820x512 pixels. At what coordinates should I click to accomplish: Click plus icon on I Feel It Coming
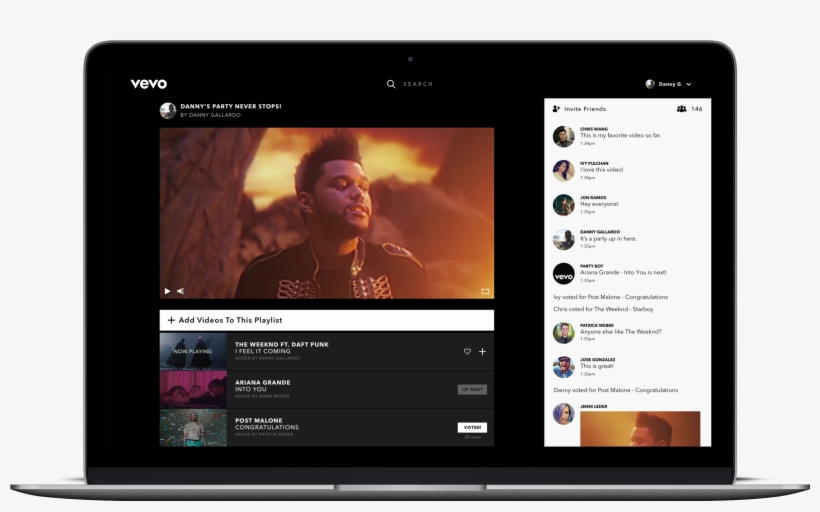point(482,351)
